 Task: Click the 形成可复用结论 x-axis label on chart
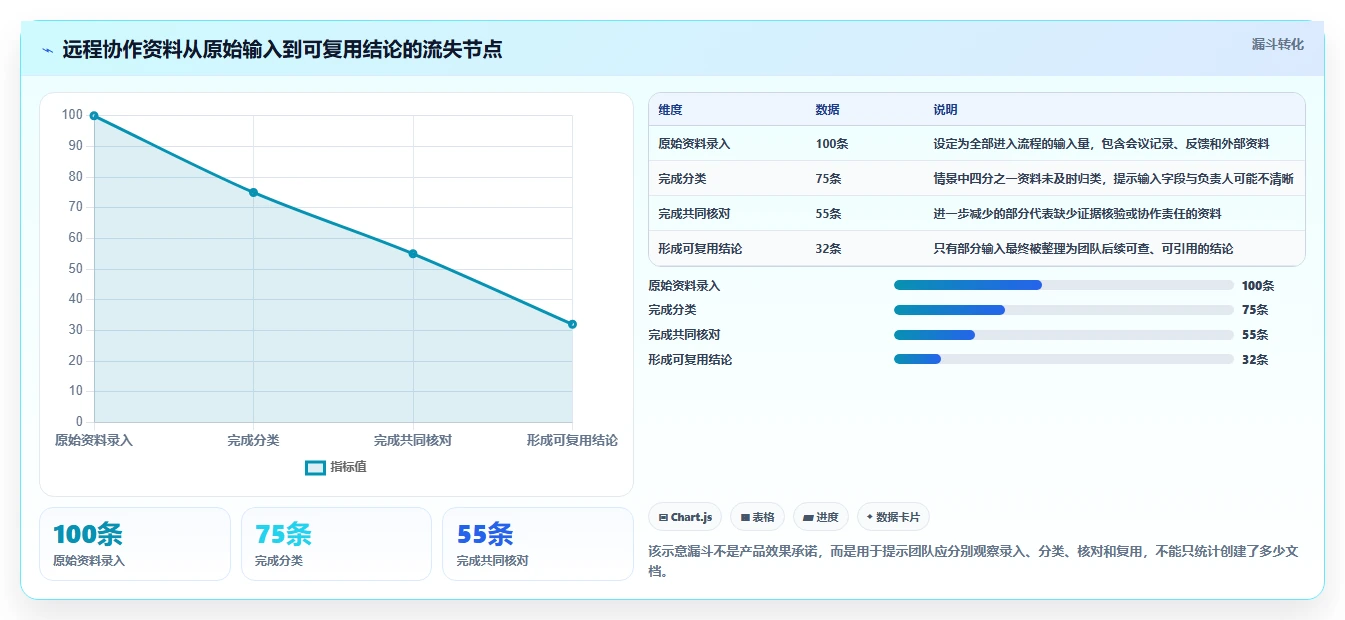click(572, 440)
